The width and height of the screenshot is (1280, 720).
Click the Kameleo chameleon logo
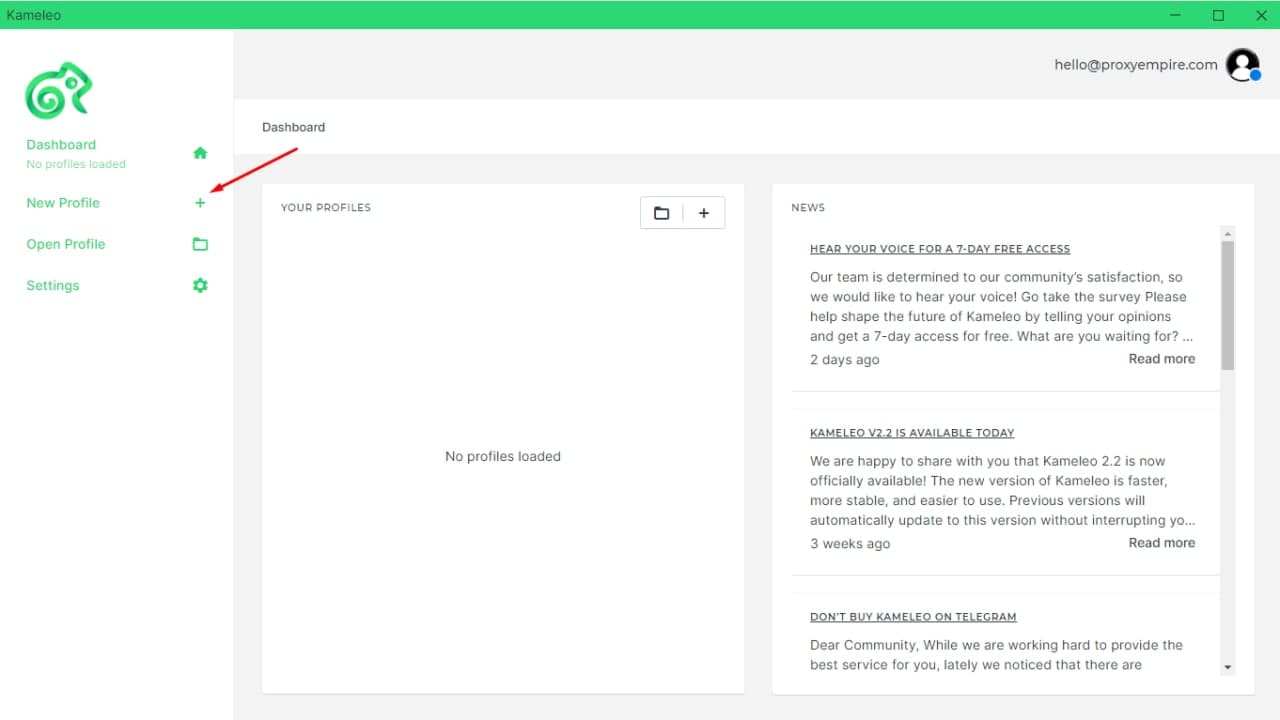click(x=58, y=90)
